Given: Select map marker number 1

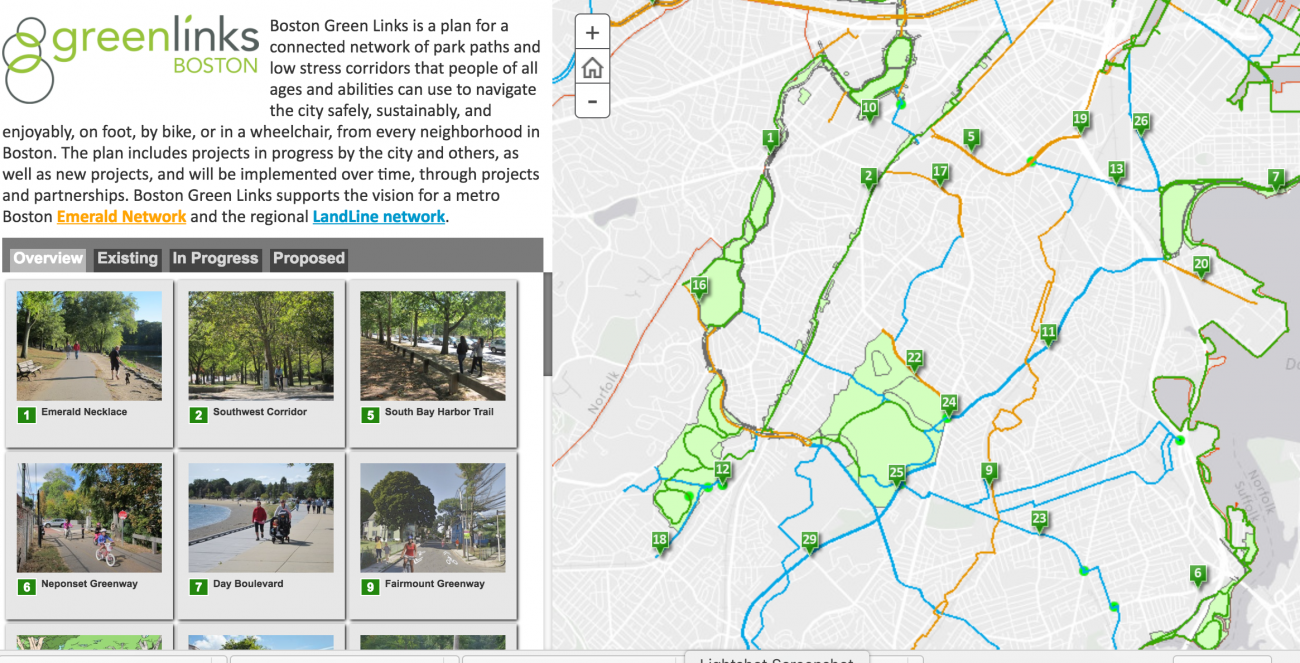Looking at the screenshot, I should click(771, 140).
